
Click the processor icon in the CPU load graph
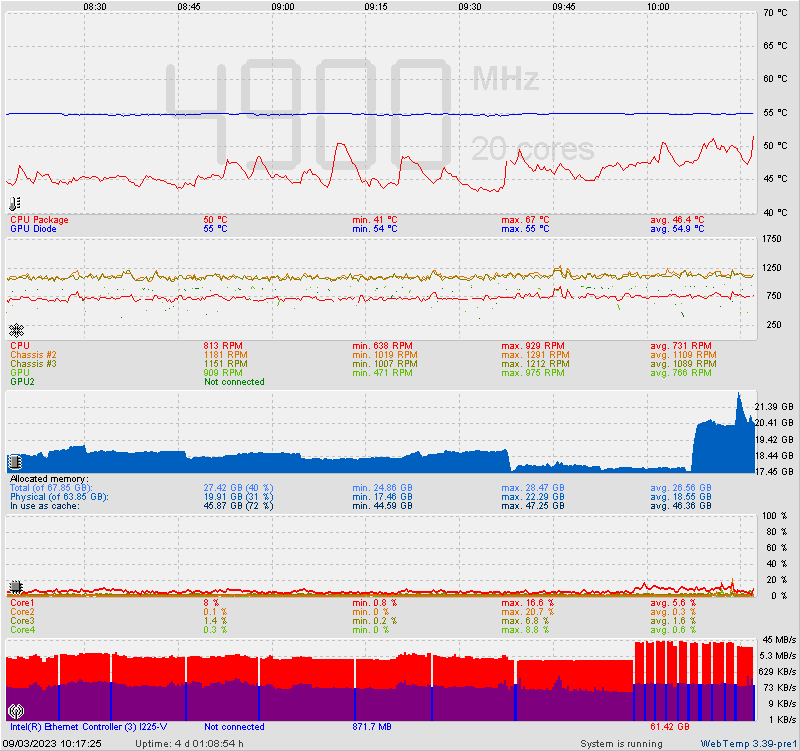[x=15, y=587]
